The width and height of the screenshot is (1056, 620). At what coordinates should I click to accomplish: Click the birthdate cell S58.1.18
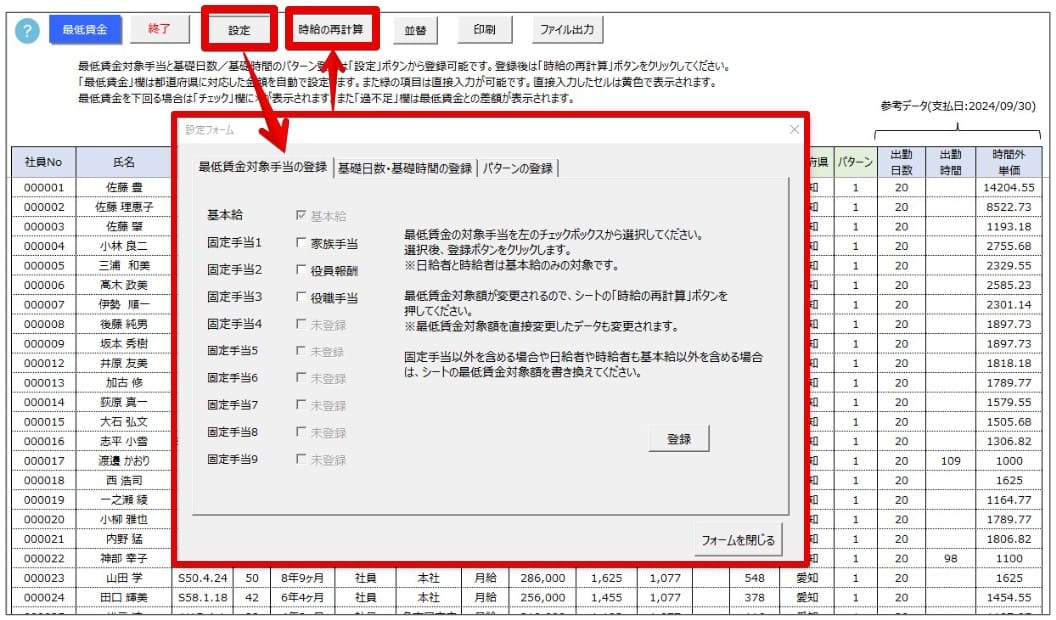tap(203, 597)
